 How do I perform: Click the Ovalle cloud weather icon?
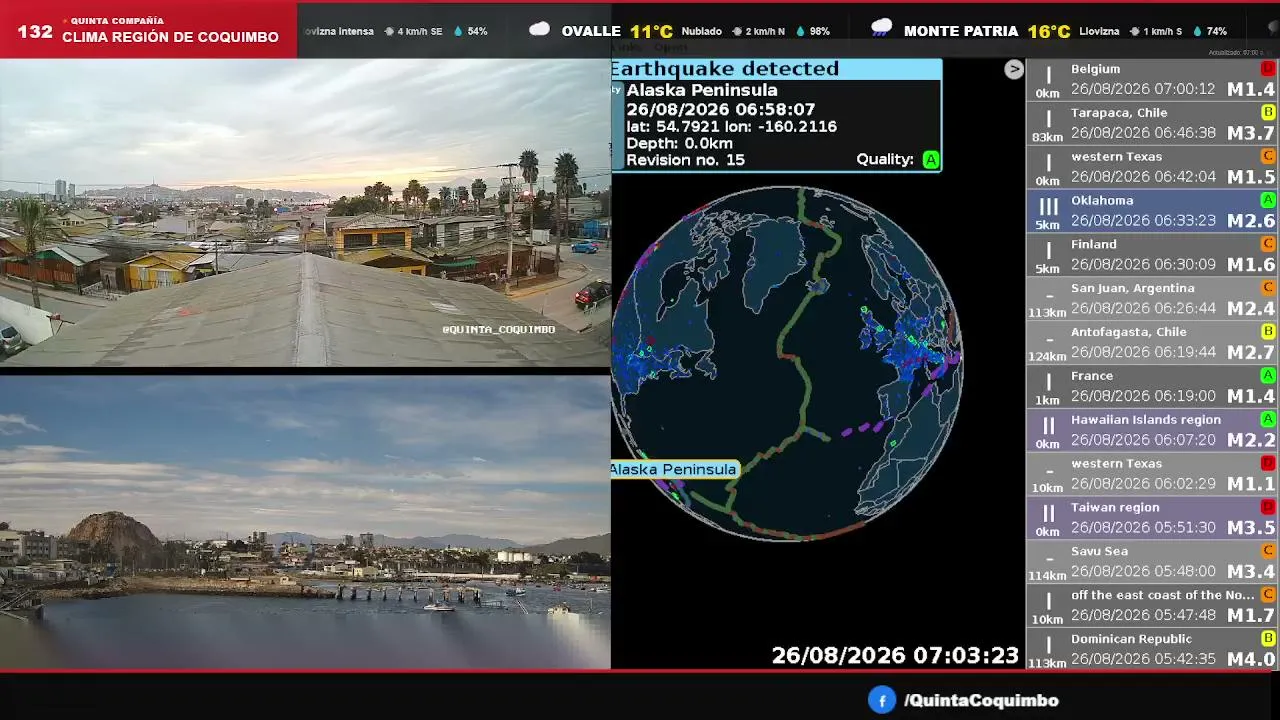(539, 29)
